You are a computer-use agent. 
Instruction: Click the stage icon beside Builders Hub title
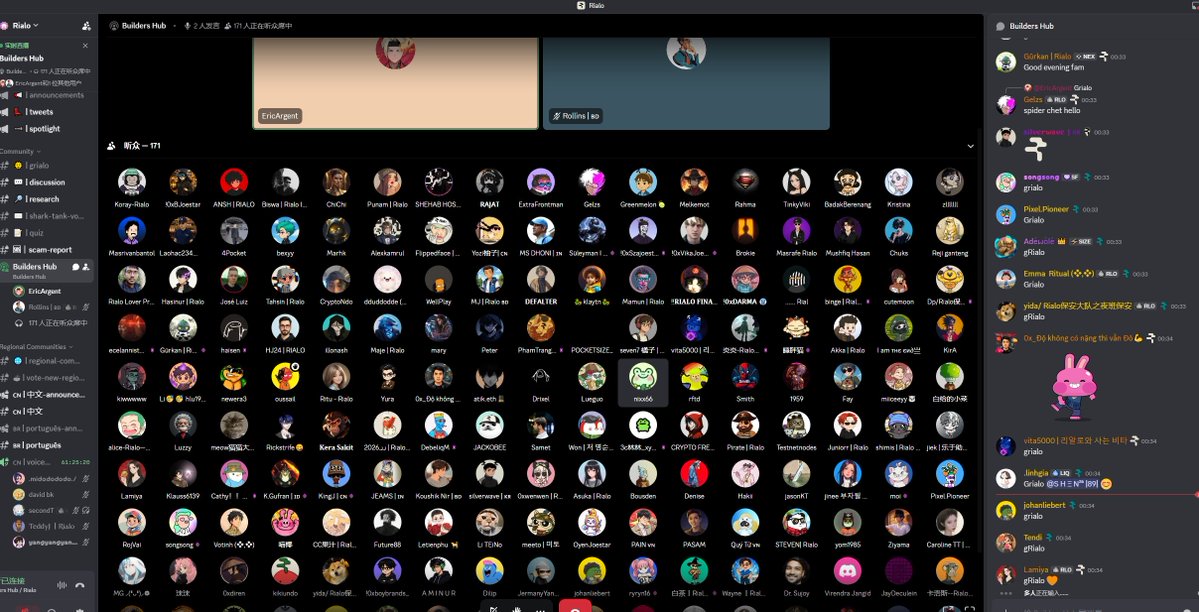coord(114,25)
